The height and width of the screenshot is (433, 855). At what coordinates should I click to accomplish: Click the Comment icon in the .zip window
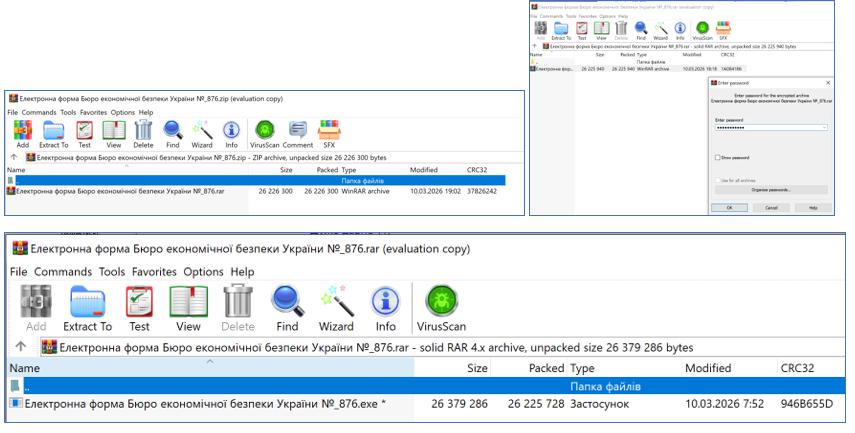(298, 133)
